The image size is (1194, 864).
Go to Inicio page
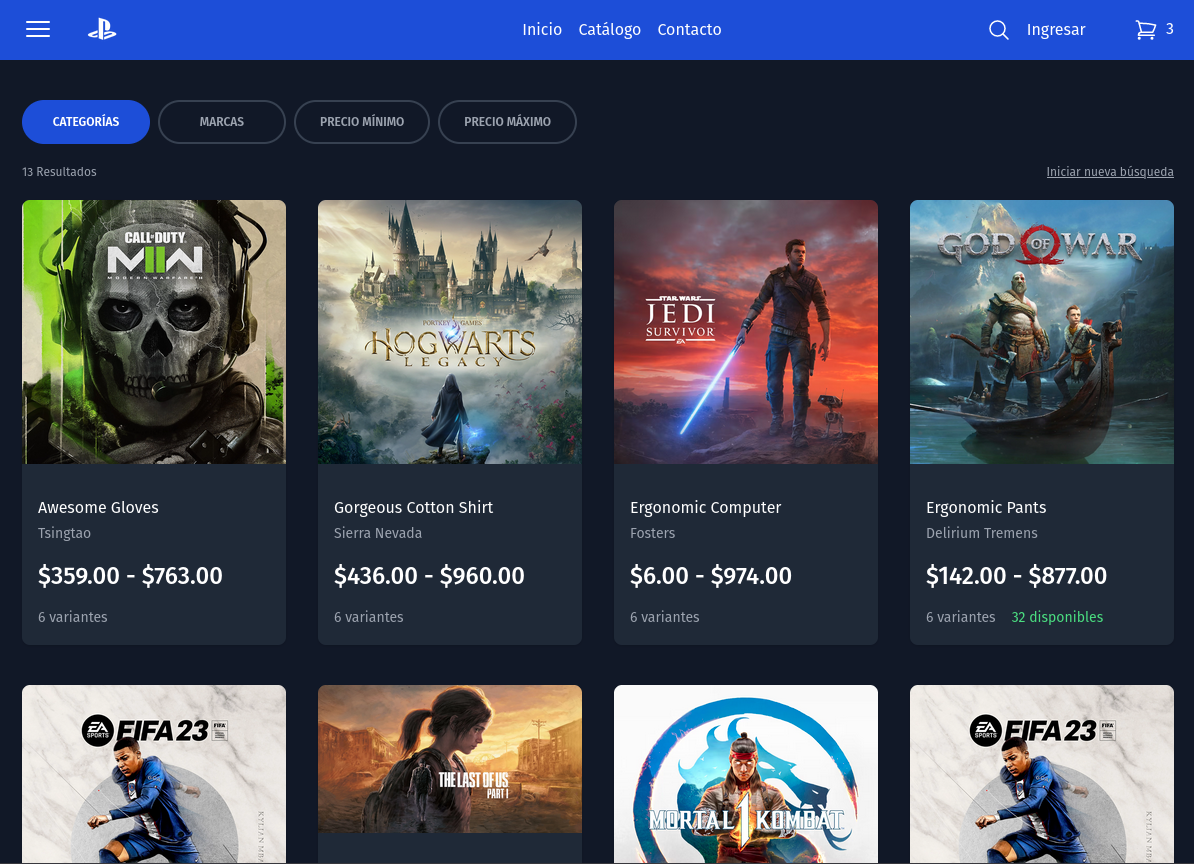(x=542, y=30)
